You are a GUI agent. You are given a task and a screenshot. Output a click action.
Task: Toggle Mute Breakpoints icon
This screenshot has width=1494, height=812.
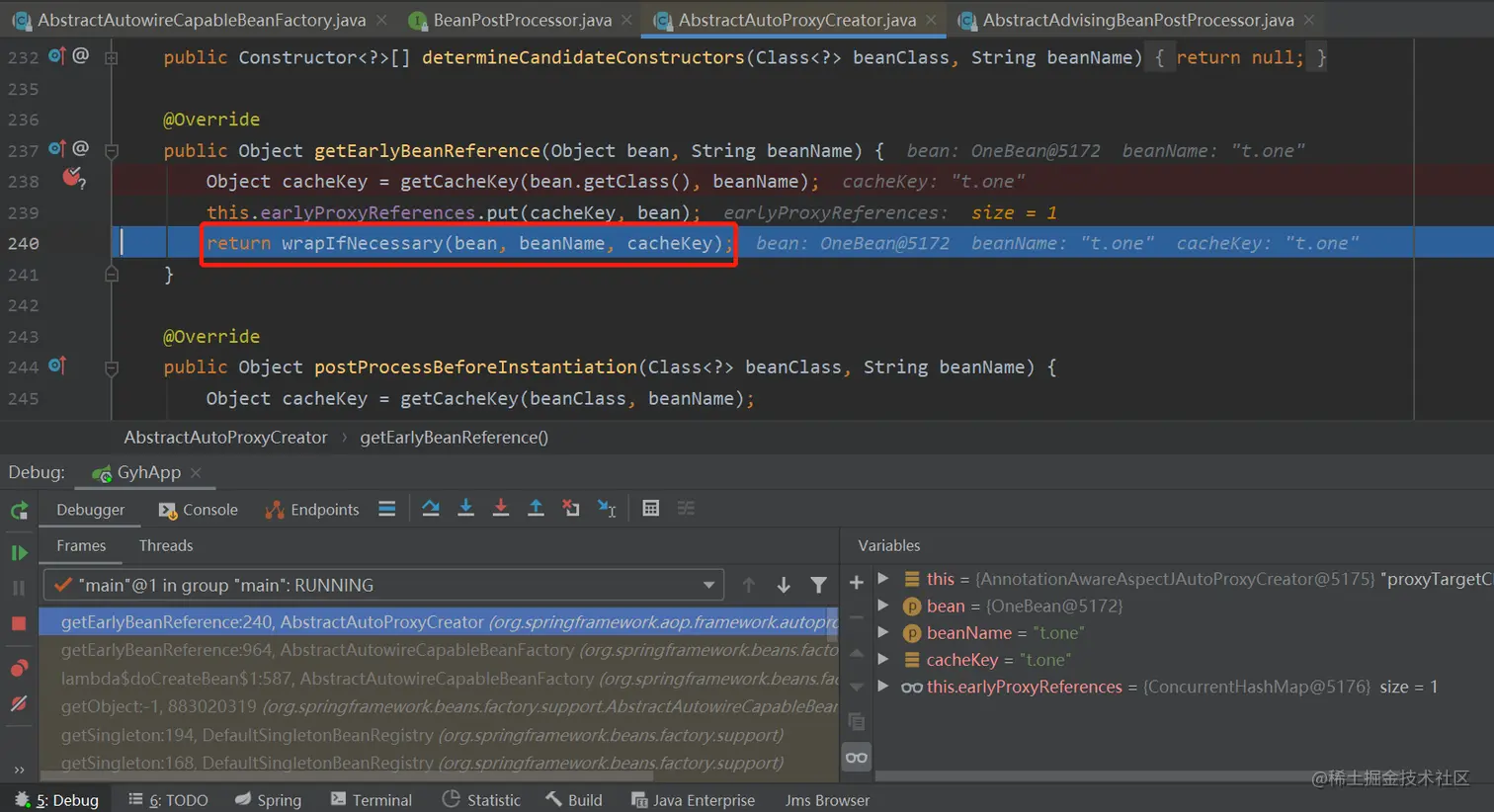[19, 704]
